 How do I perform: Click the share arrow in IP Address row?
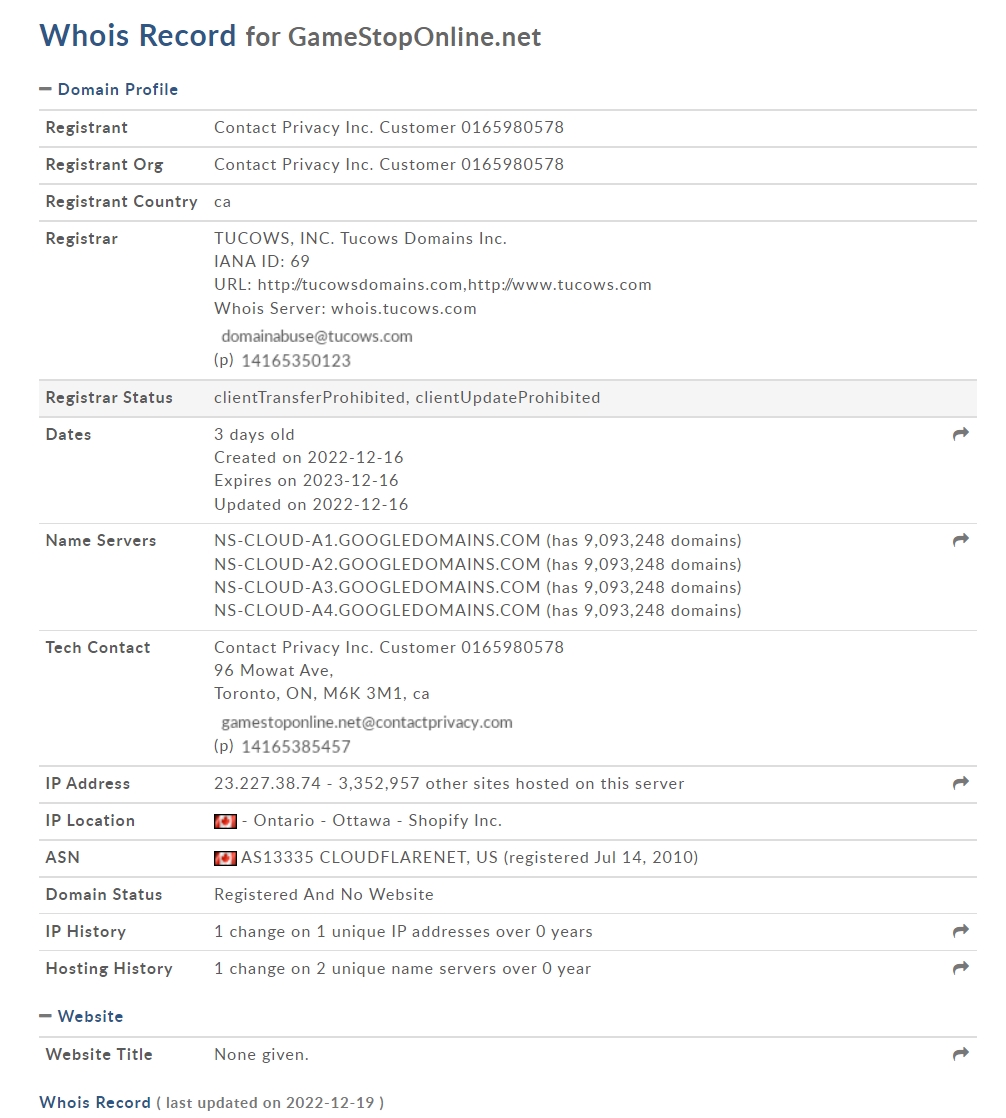pyautogui.click(x=960, y=783)
